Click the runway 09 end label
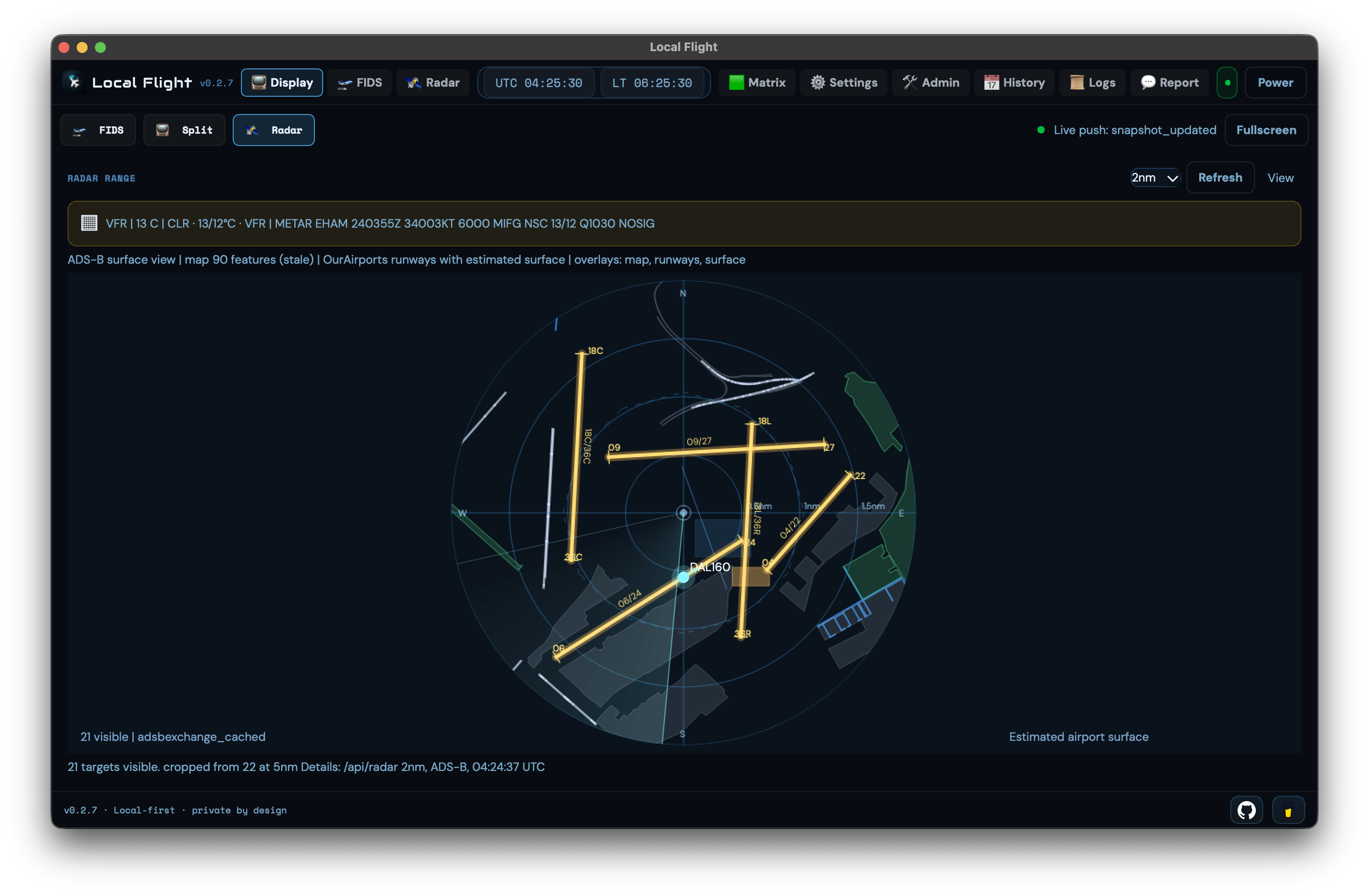This screenshot has width=1369, height=896. point(614,448)
